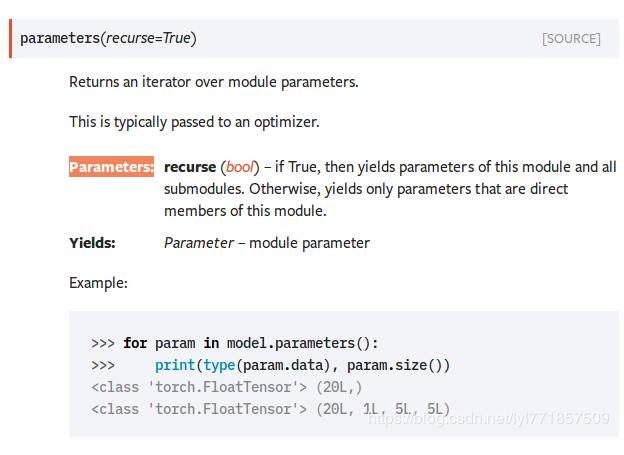The image size is (624, 455).
Task: Click the "Yields:" field label
Action: pyautogui.click(x=92, y=243)
